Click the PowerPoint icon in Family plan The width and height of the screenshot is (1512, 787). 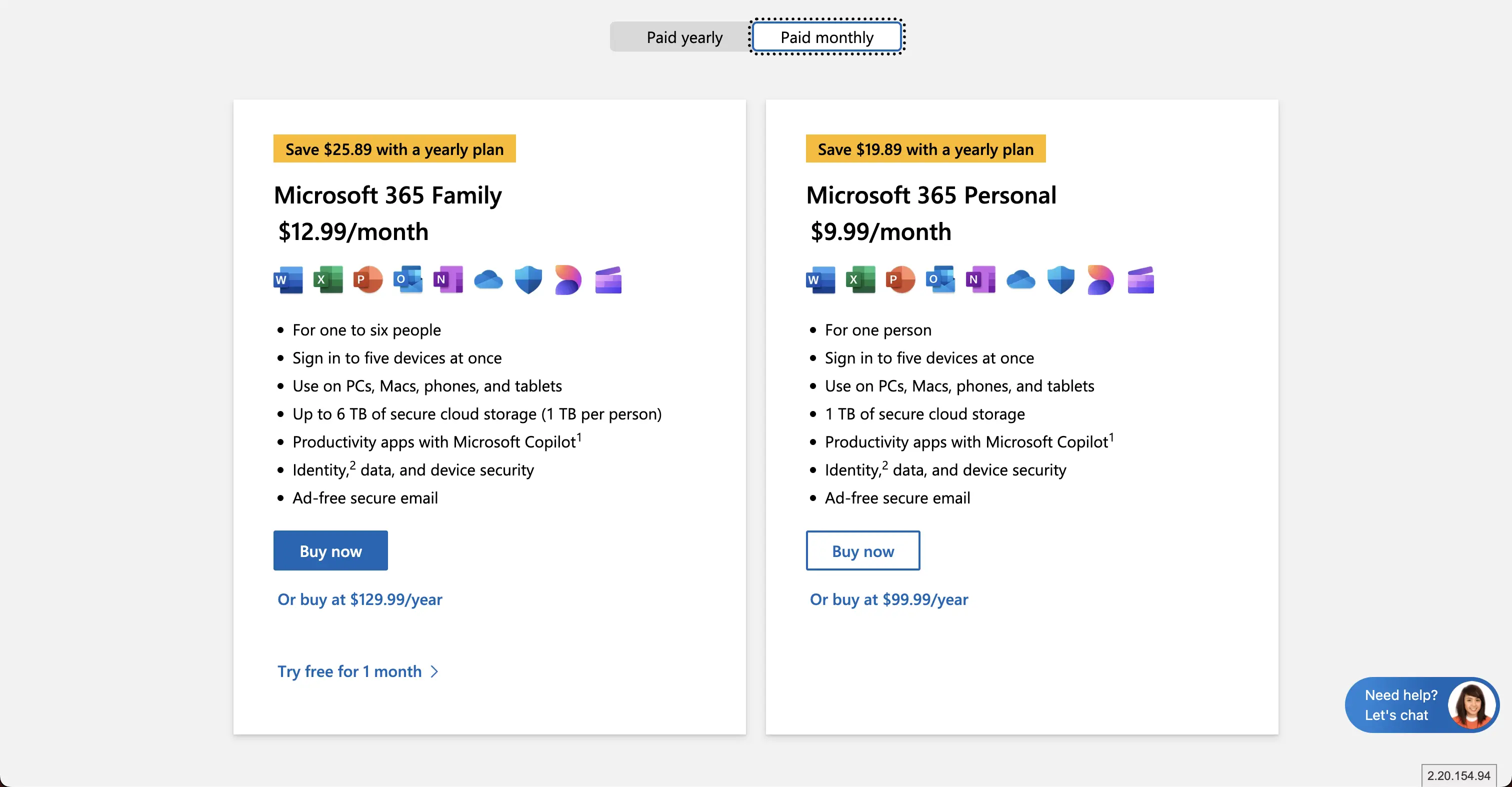click(x=368, y=280)
